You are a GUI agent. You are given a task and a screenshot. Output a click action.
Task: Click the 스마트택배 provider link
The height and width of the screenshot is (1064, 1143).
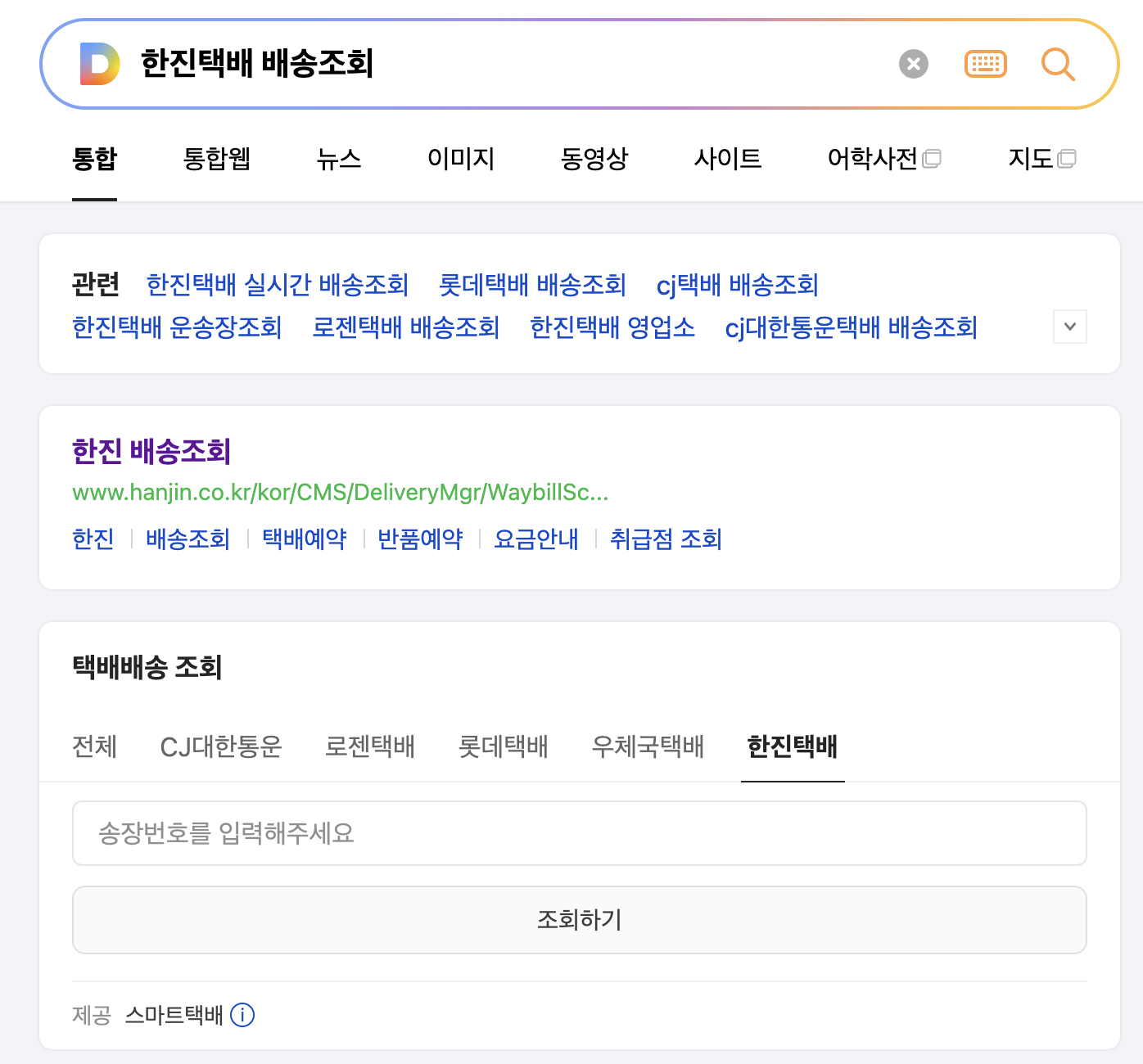[x=174, y=1015]
